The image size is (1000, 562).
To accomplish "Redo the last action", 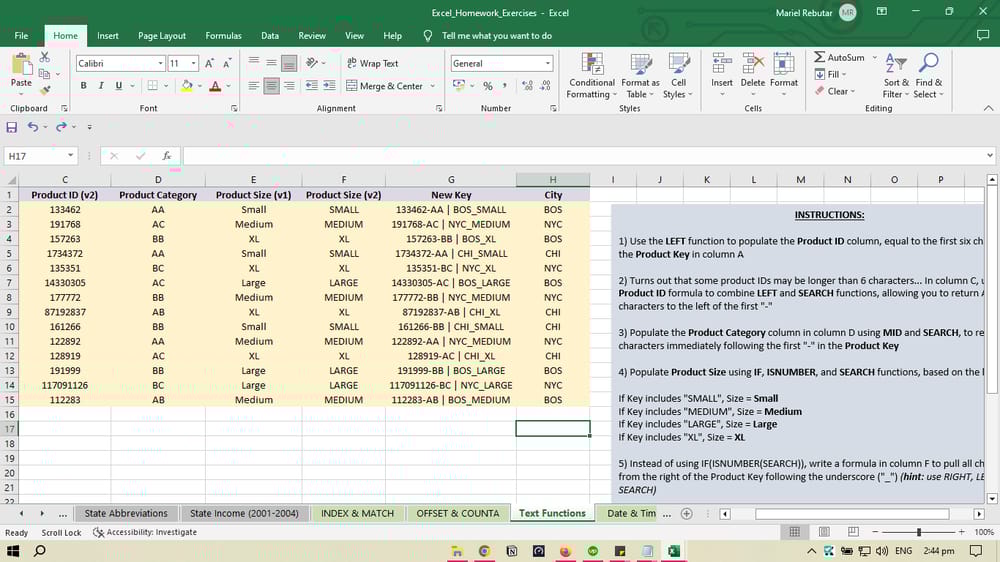I will tap(61, 127).
